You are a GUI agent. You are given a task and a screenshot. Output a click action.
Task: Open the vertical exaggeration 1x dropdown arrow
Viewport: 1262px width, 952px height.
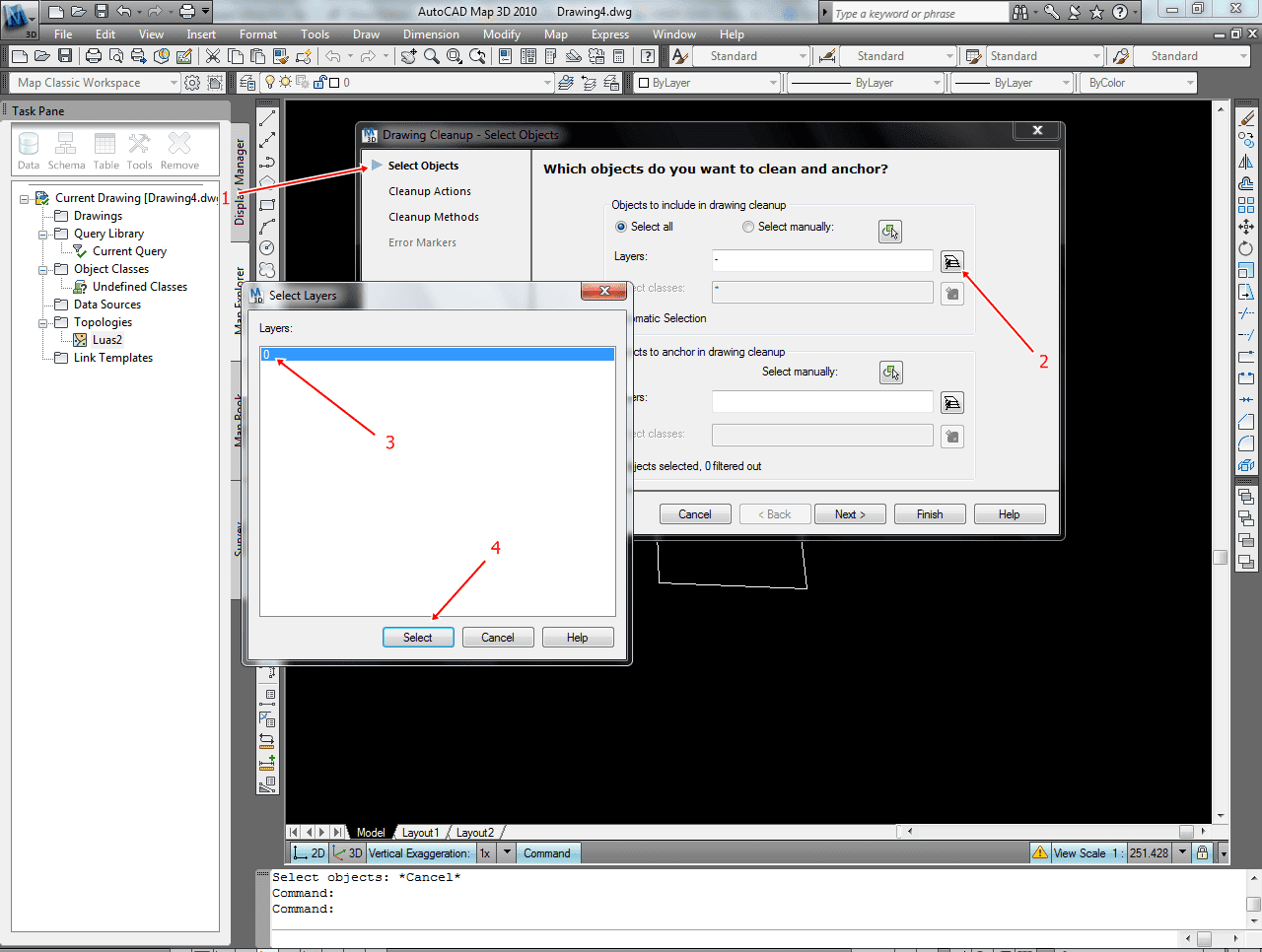click(x=507, y=853)
